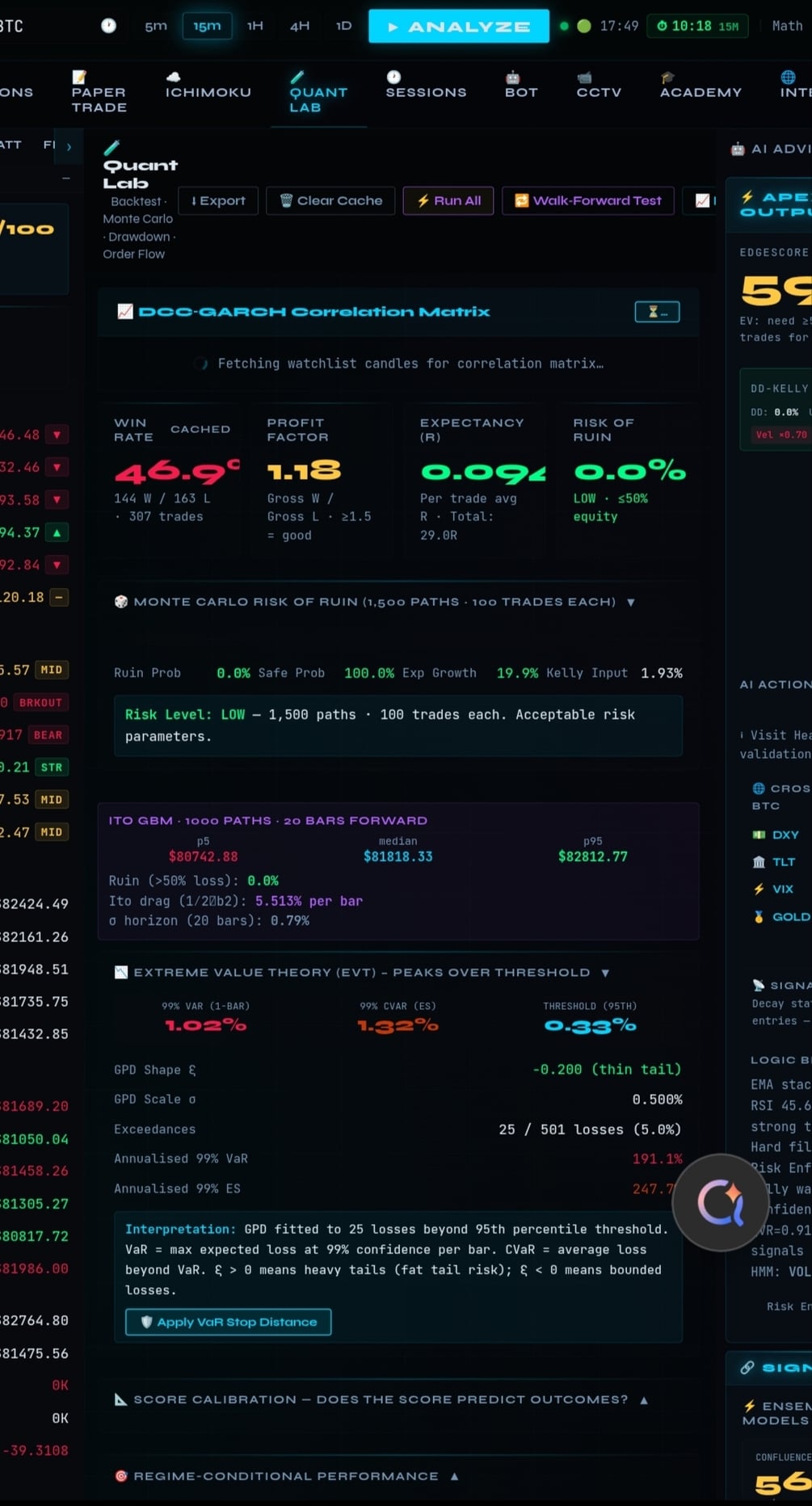The width and height of the screenshot is (812, 1506).
Task: Select the 4H timeframe
Action: coord(300,26)
